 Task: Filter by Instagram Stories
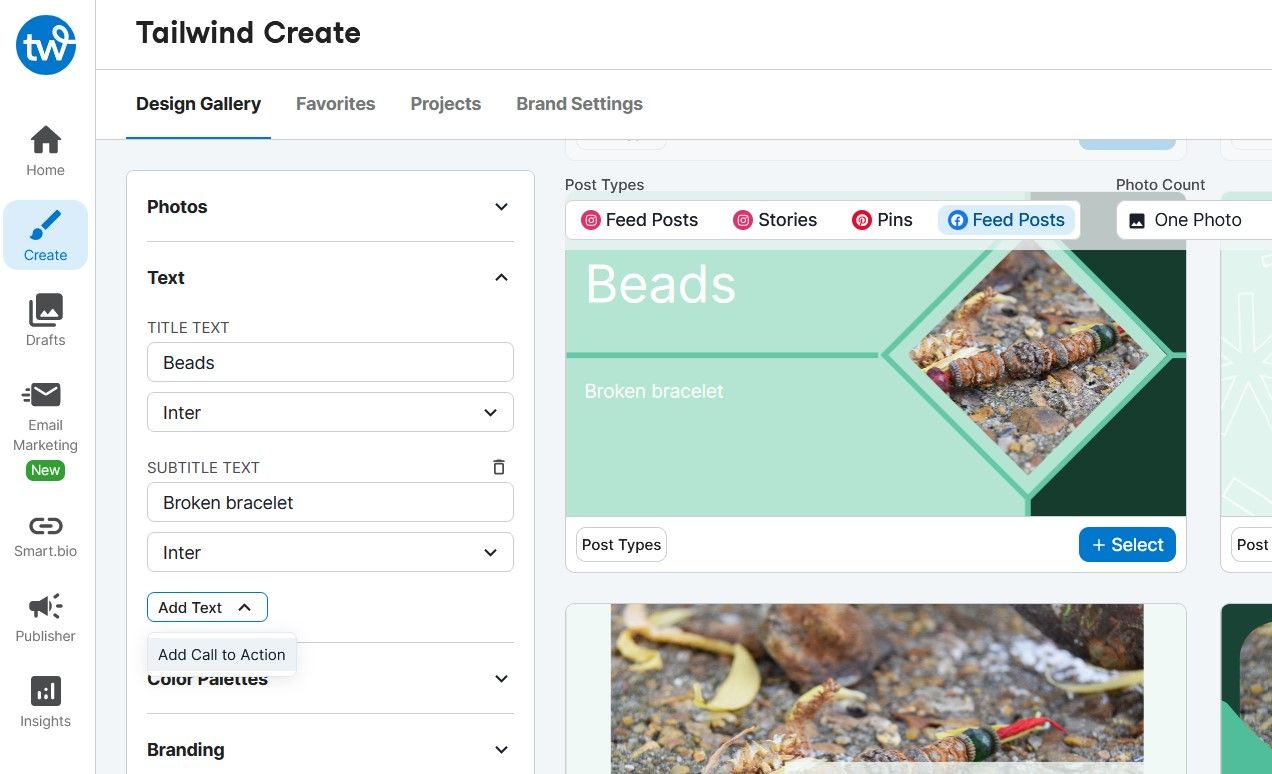[775, 220]
